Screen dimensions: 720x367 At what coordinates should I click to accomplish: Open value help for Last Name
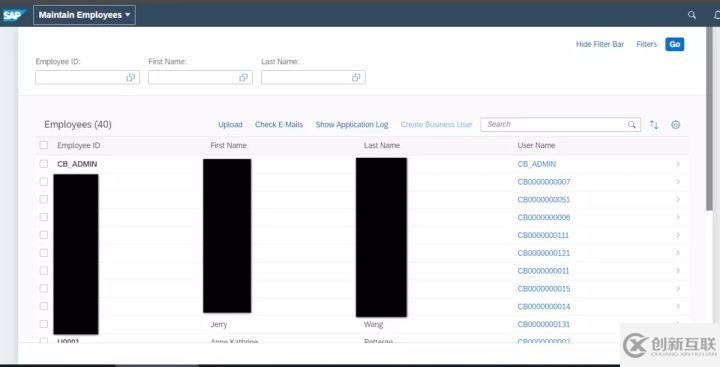coord(356,78)
